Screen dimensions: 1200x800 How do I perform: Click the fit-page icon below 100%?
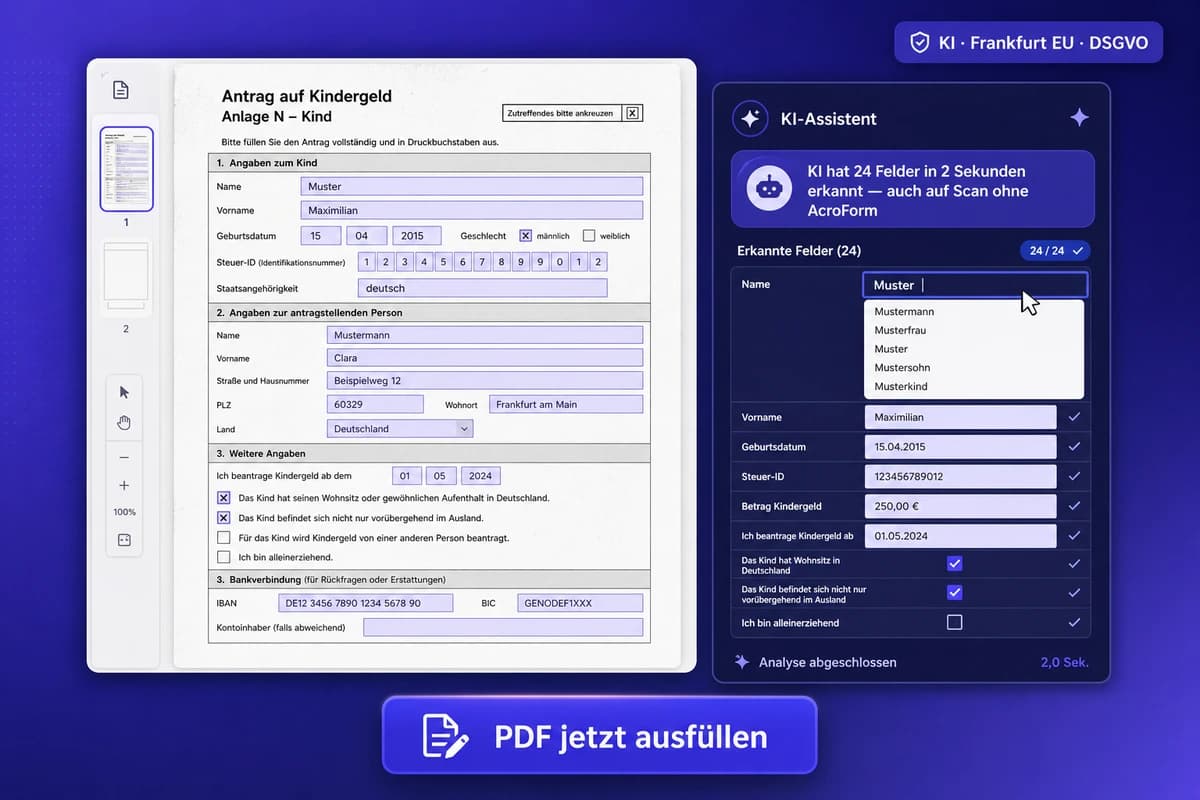[x=124, y=540]
